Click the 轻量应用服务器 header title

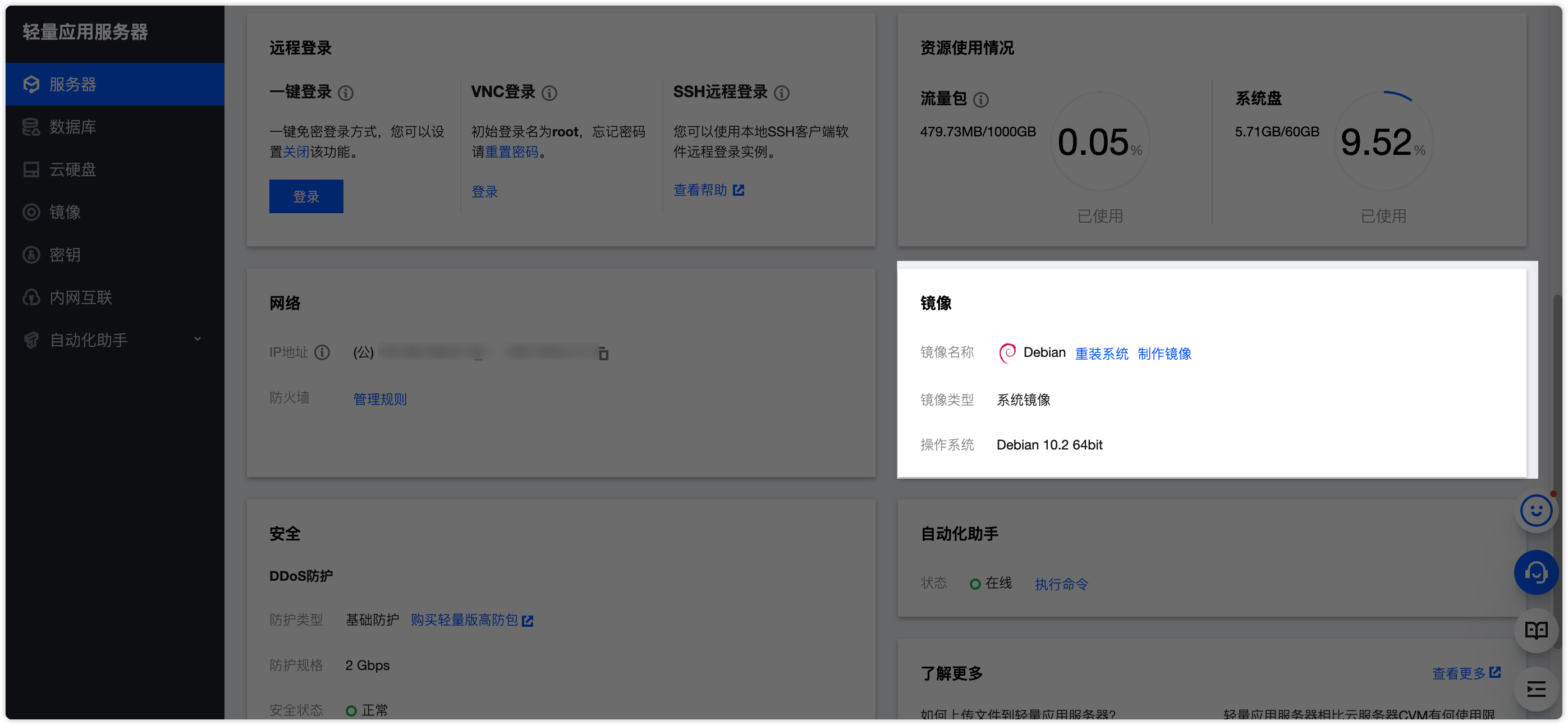85,31
